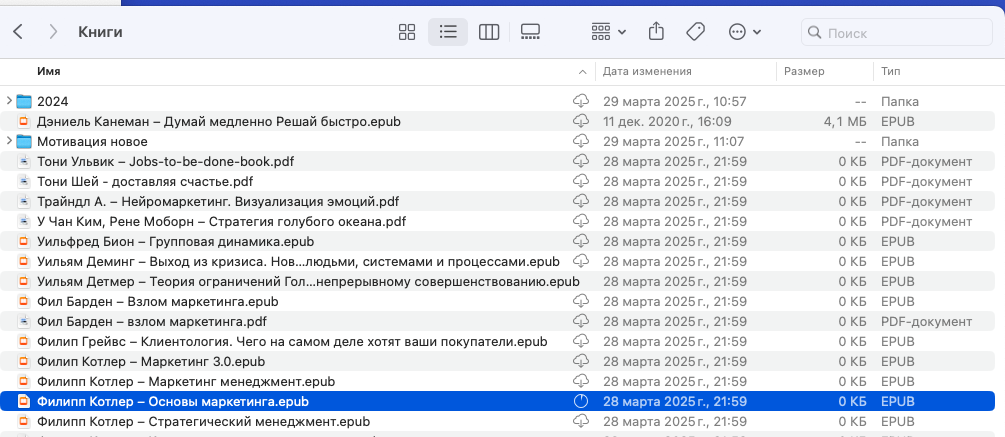1005x437 pixels.
Task: Open the more actions ellipsis menu
Action: (x=745, y=32)
